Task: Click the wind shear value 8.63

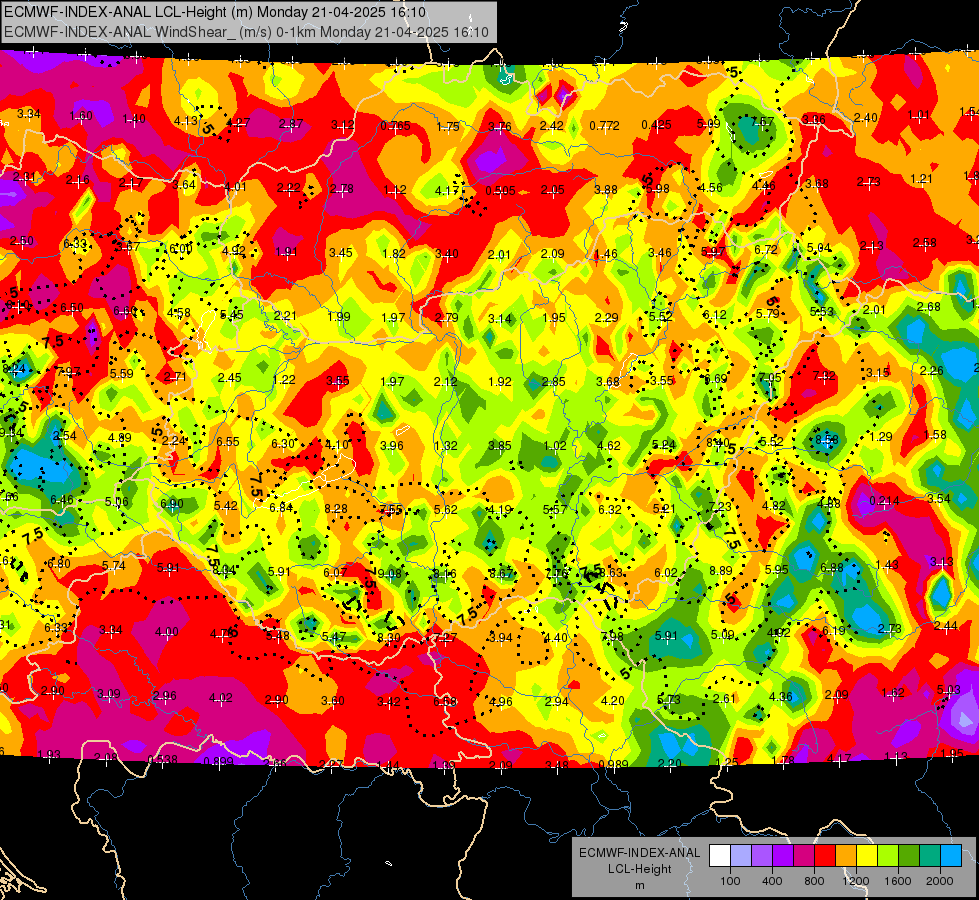Action: 611,572
